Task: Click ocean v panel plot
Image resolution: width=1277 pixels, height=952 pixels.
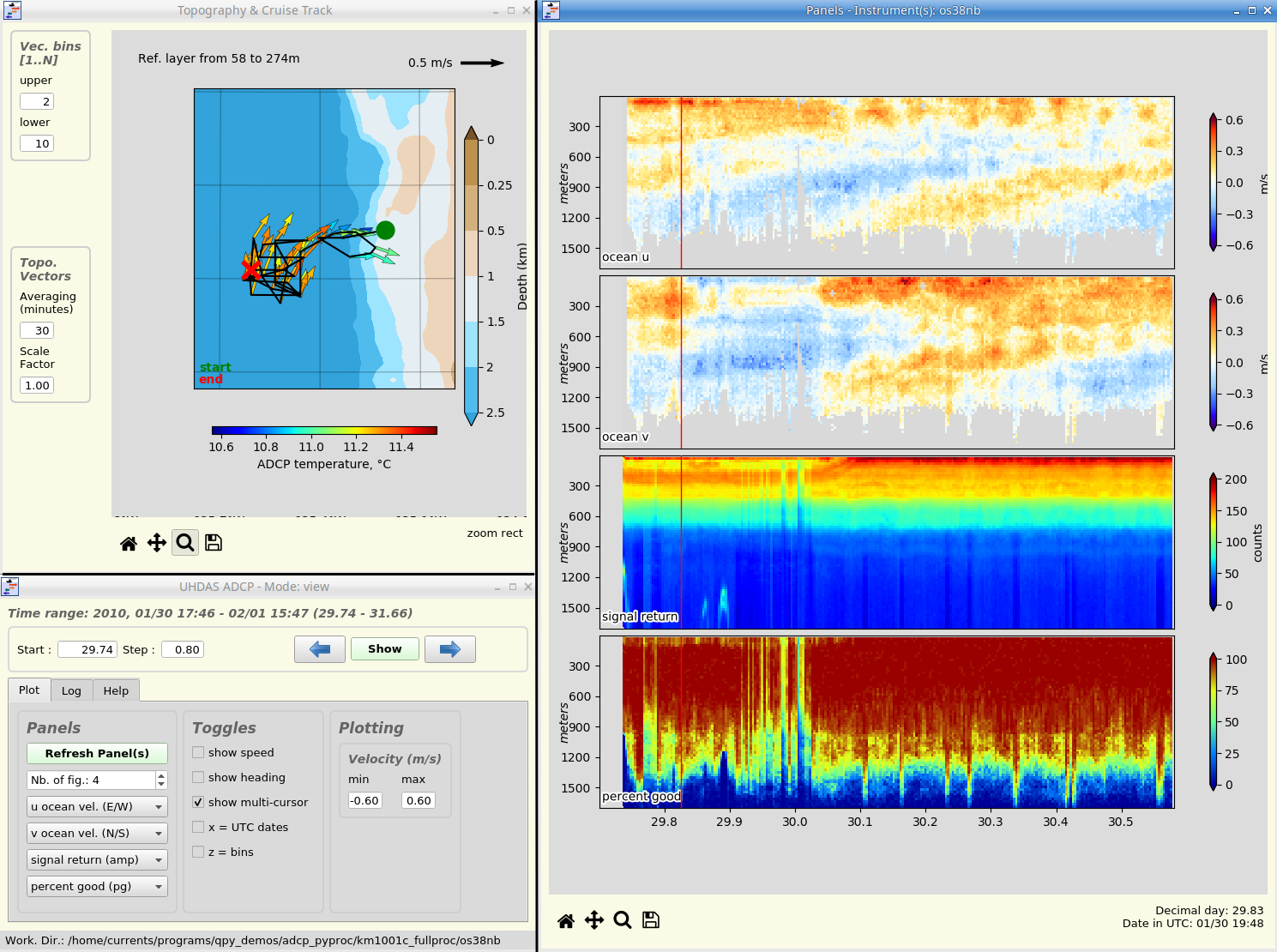Action: (x=887, y=362)
